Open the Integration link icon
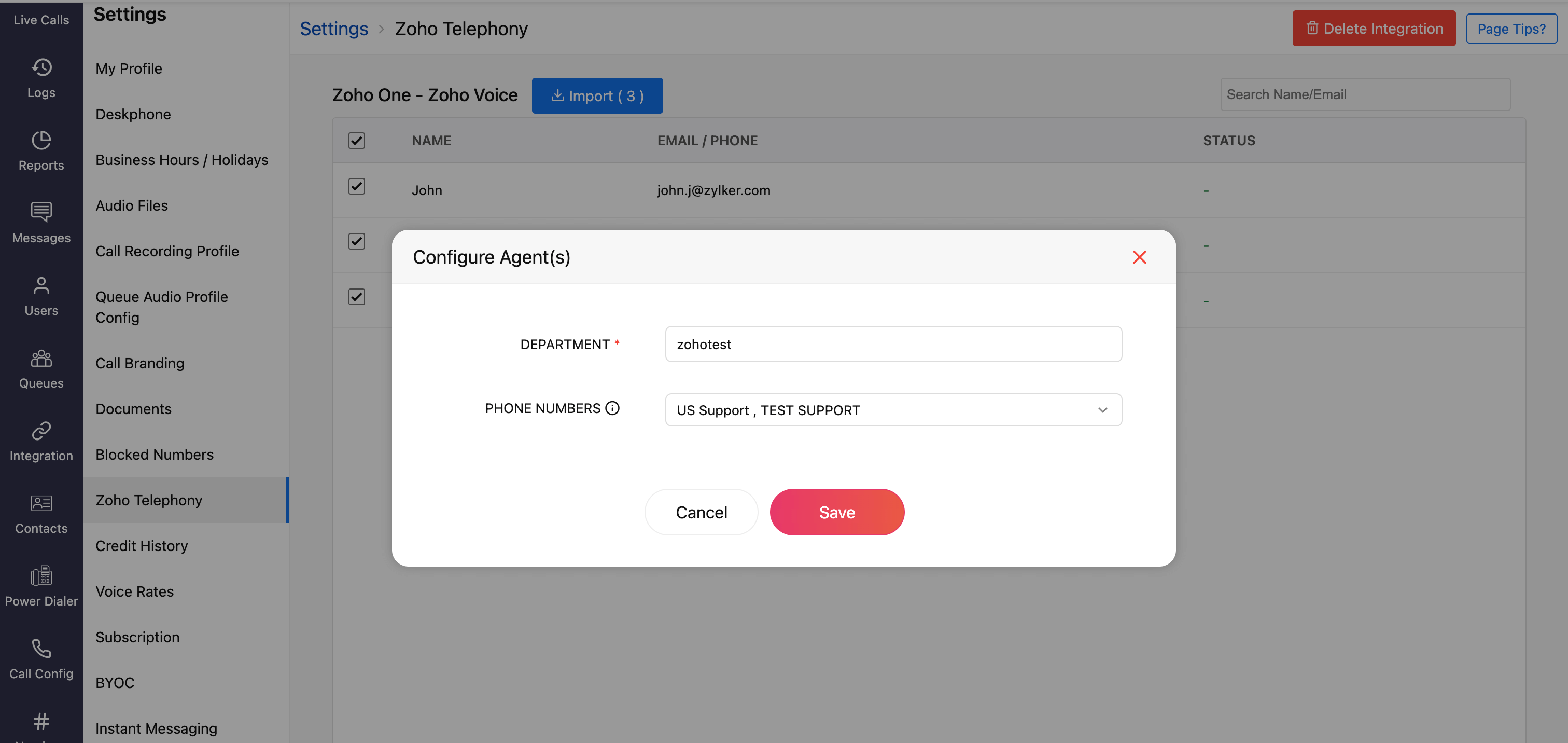This screenshot has width=1568, height=743. click(x=41, y=431)
